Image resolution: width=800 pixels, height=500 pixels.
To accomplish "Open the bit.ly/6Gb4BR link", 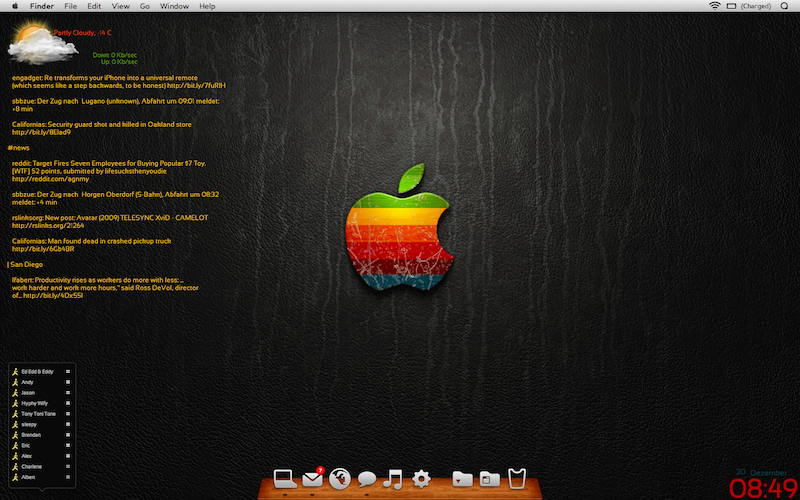I will pos(43,249).
